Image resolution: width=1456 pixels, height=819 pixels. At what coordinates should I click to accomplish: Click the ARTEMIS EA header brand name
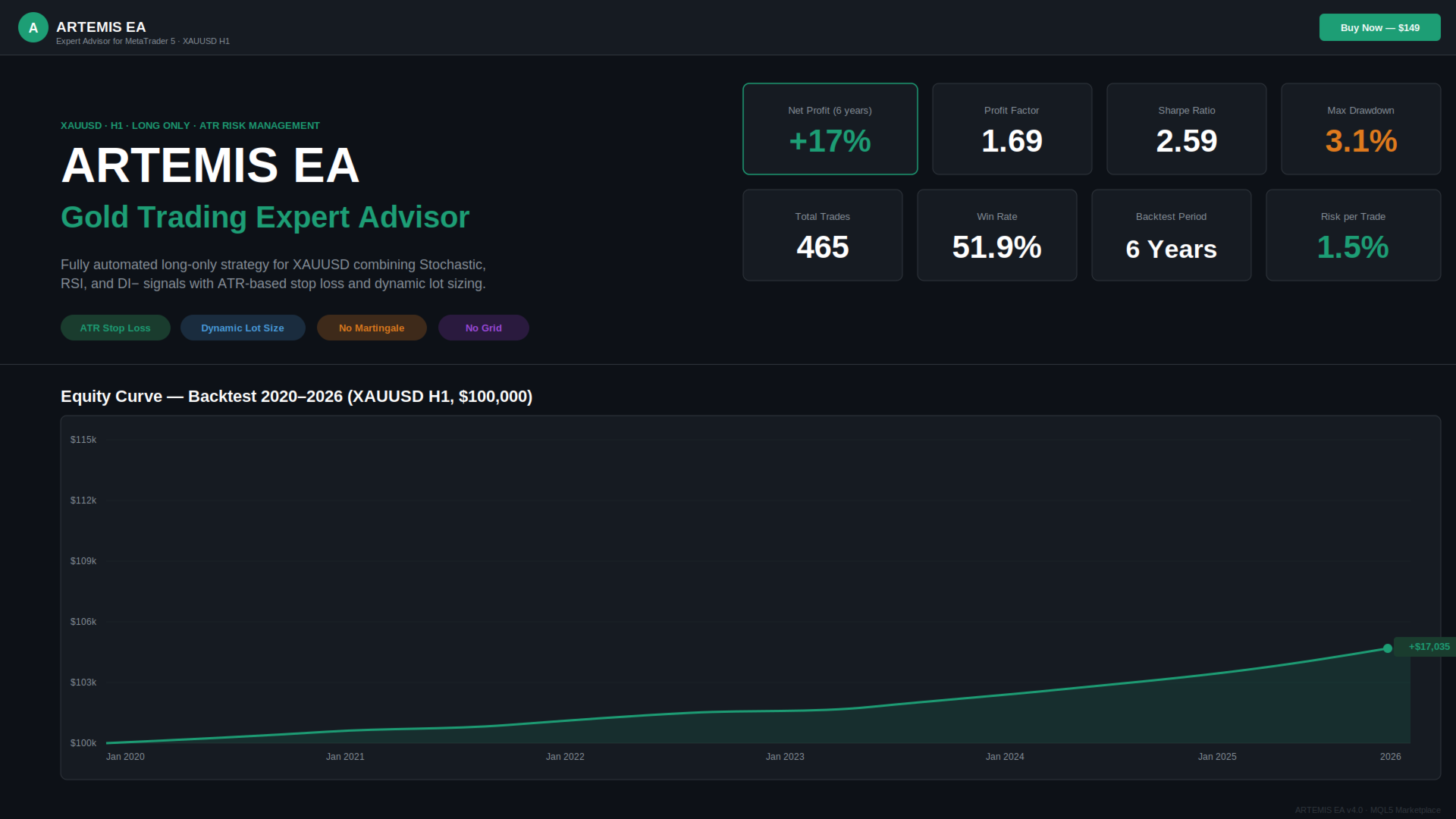(101, 27)
